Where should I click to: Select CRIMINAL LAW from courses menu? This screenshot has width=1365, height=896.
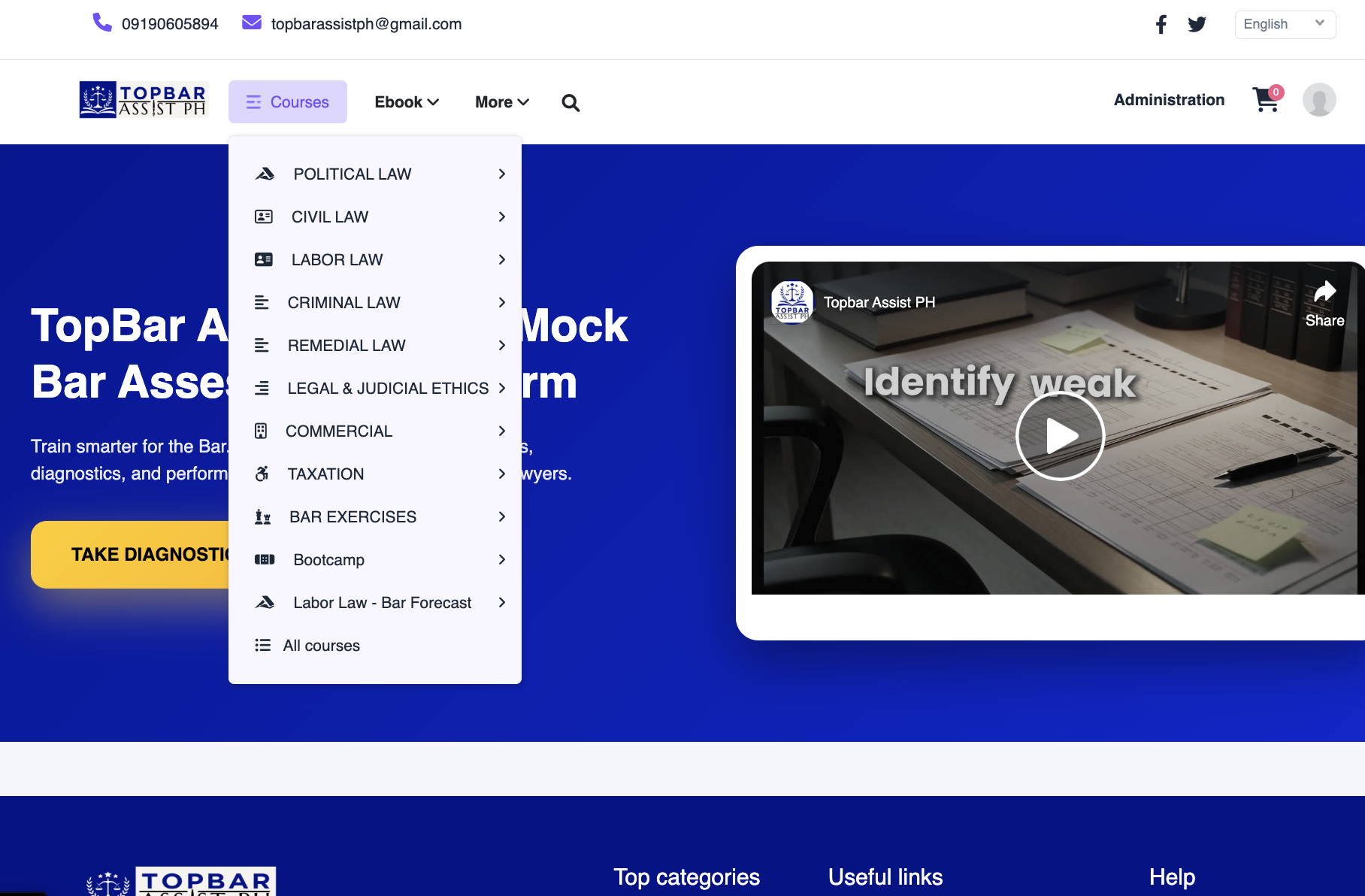point(344,303)
